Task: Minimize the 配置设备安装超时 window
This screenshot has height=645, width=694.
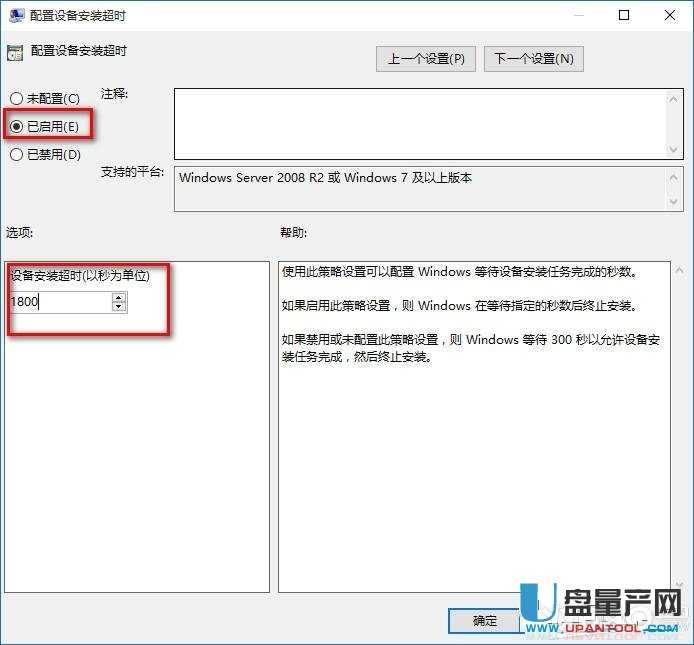Action: coord(579,16)
